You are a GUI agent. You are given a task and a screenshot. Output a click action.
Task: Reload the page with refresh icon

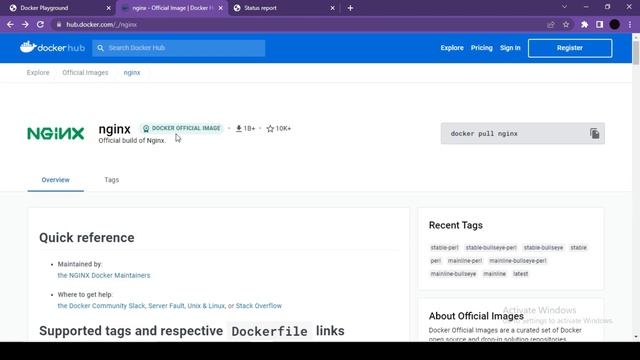[40, 24]
